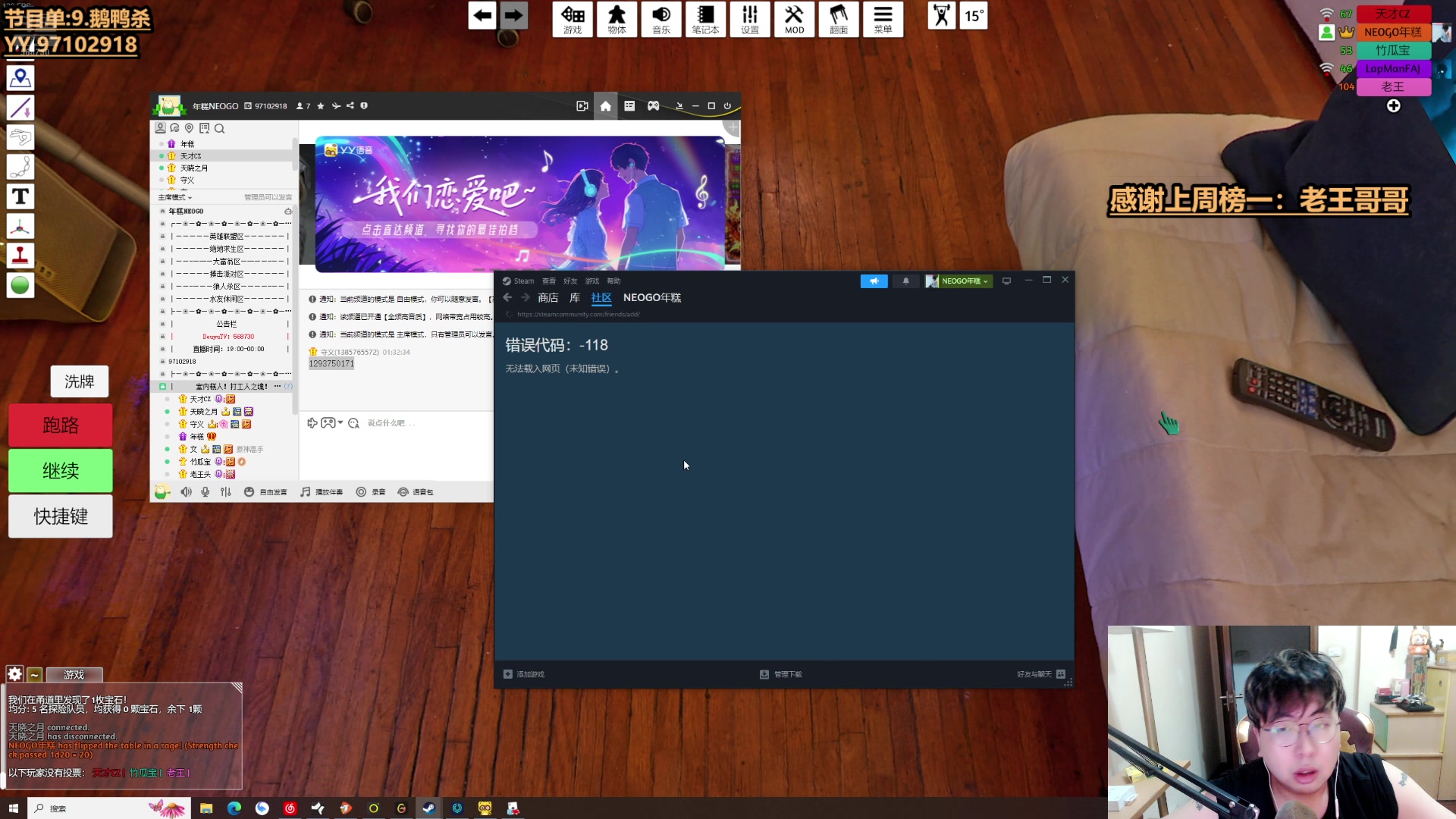This screenshot has height=819, width=1456.
Task: Open the MOD tools menu
Action: click(794, 19)
